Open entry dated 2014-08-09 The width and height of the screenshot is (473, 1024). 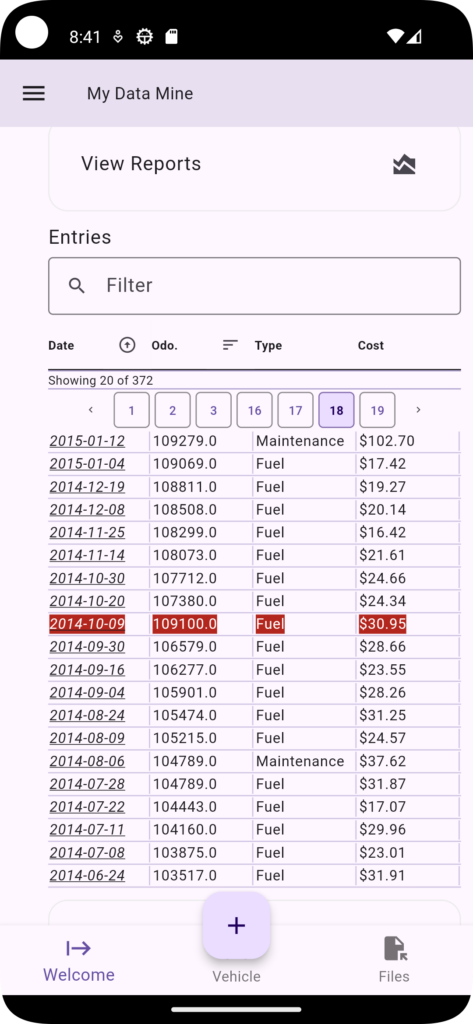87,738
